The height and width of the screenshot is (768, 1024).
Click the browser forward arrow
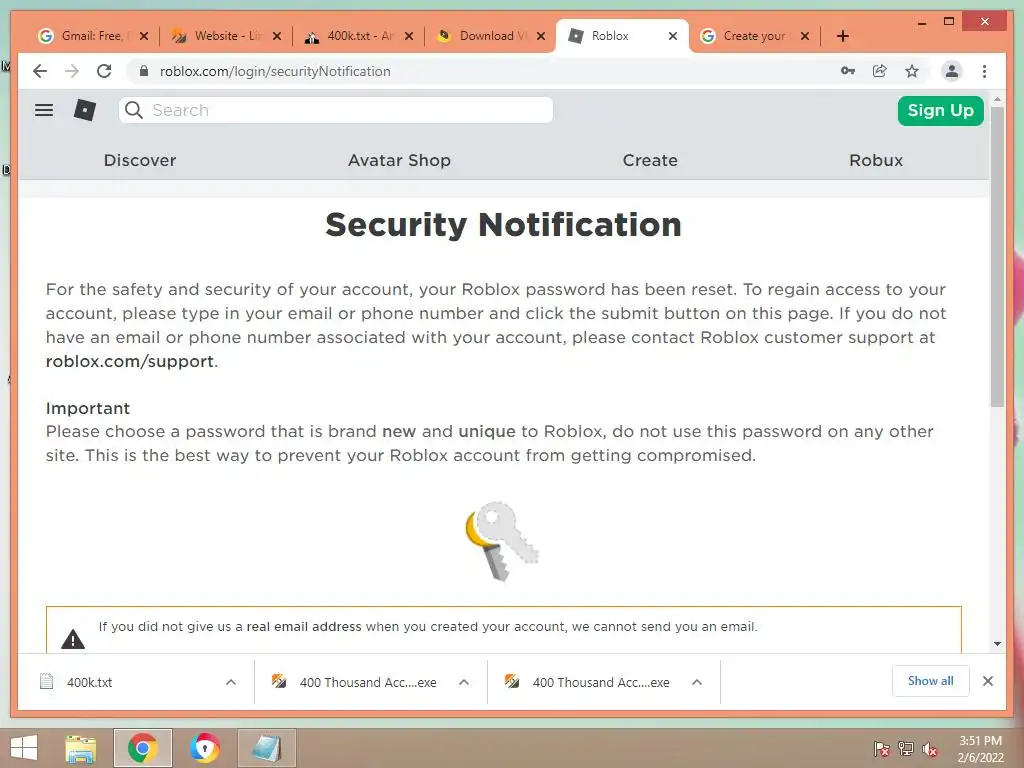click(x=72, y=71)
